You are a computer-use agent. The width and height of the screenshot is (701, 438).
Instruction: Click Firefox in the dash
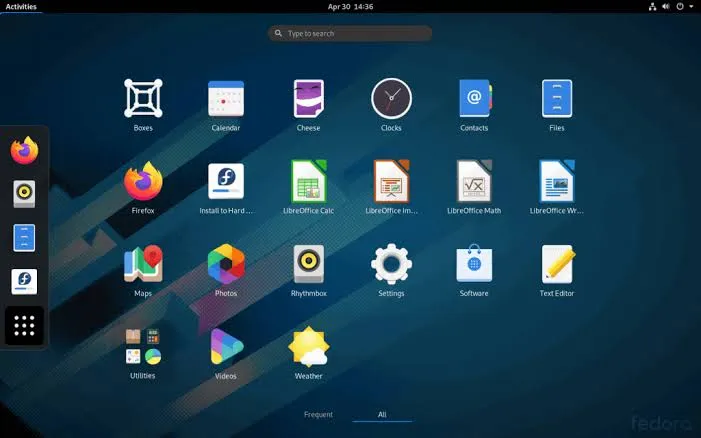pyautogui.click(x=25, y=150)
